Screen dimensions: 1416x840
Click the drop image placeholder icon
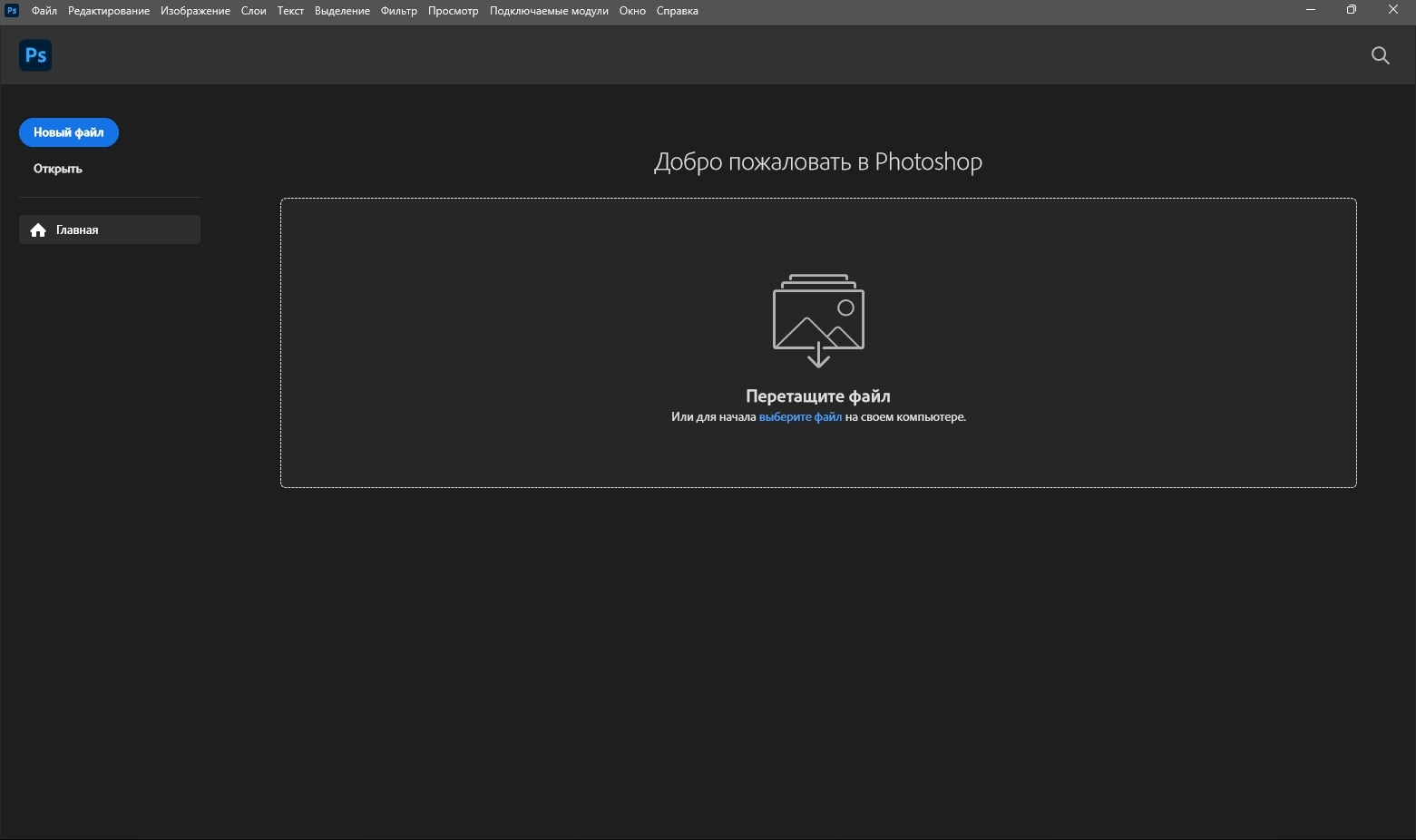pyautogui.click(x=818, y=320)
